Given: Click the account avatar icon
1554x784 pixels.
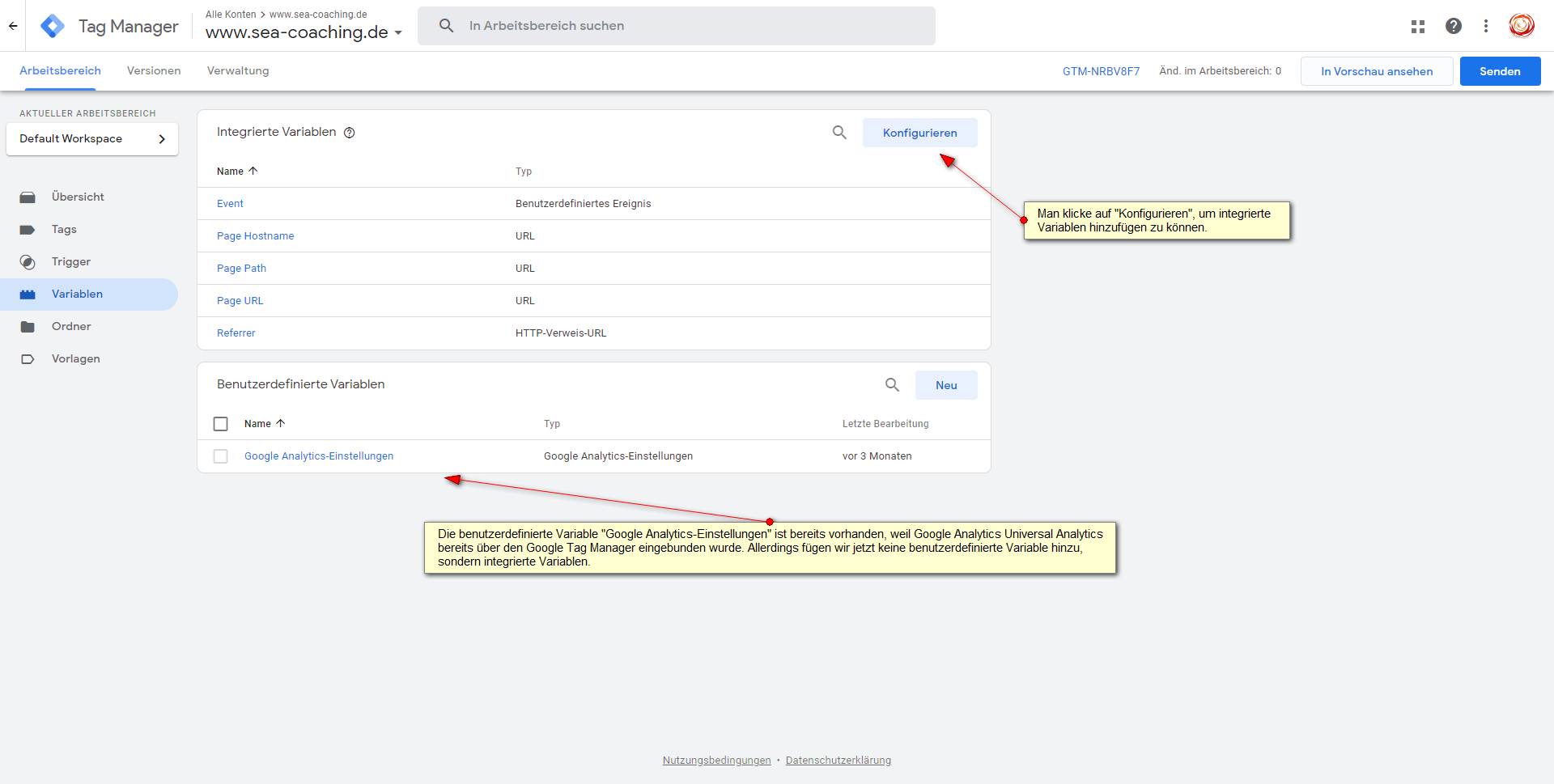Looking at the screenshot, I should pyautogui.click(x=1522, y=26).
